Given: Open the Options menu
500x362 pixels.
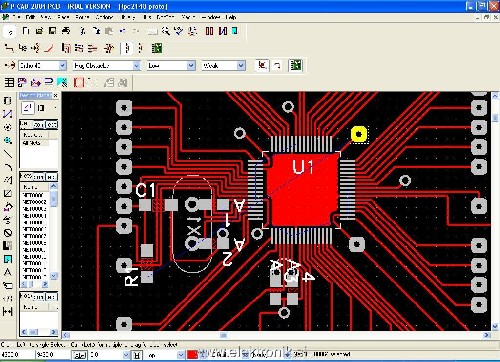Looking at the screenshot, I should click(x=104, y=17).
